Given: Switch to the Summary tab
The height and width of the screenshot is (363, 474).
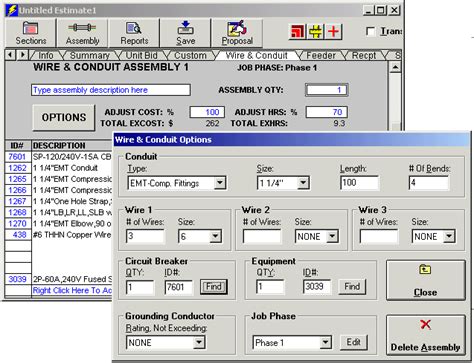Looking at the screenshot, I should [89, 55].
